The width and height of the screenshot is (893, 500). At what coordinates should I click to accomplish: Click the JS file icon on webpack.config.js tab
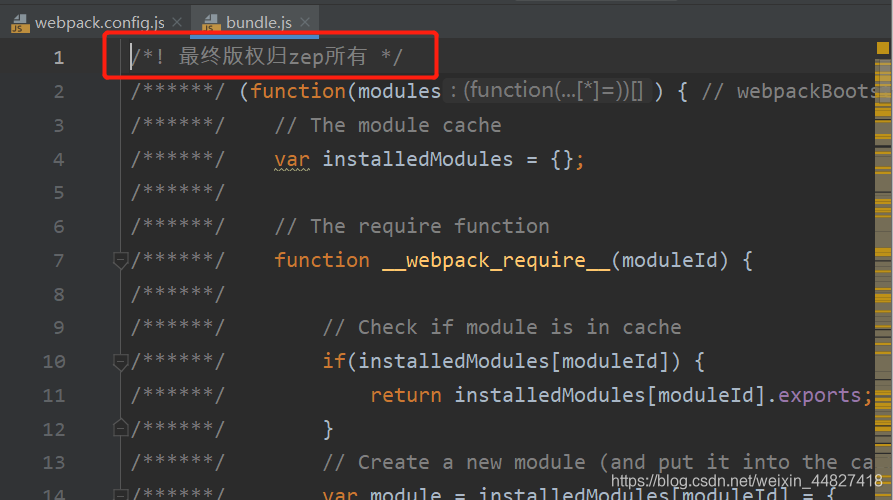20,23
